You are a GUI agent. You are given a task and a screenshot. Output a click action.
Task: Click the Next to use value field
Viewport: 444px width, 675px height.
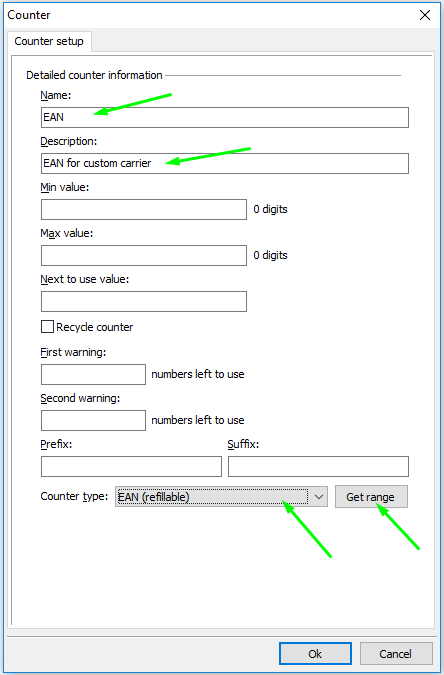(x=144, y=301)
